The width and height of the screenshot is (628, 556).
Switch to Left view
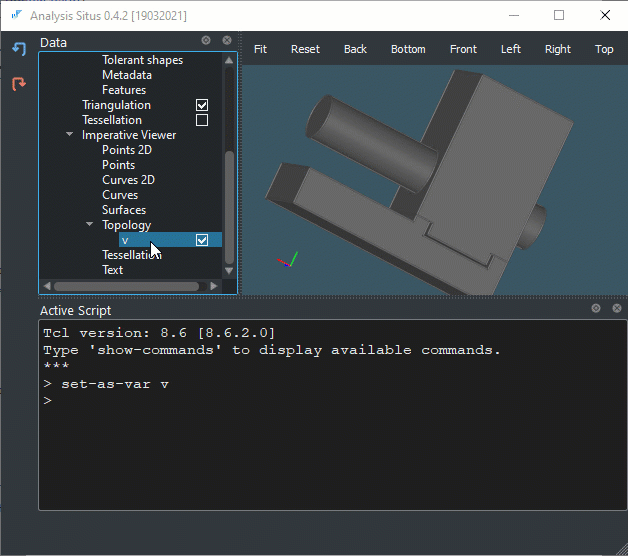point(511,49)
